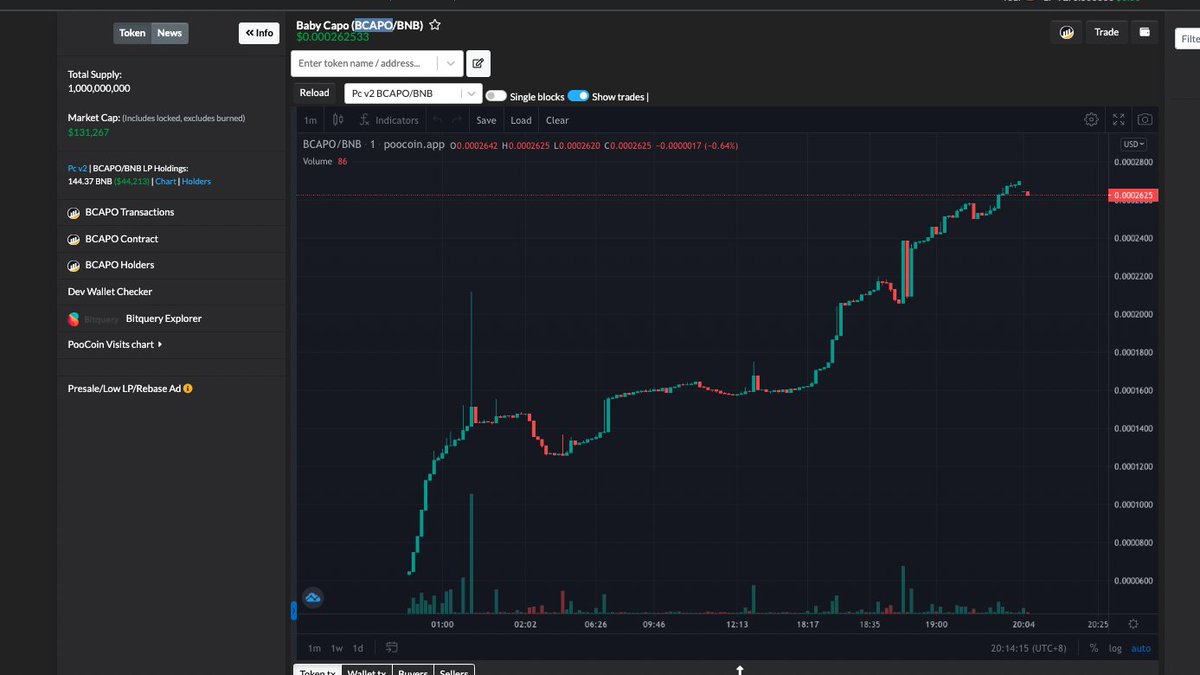Open the go-to-date calendar icon
Screen dimensions: 1200x675
[x=392, y=647]
